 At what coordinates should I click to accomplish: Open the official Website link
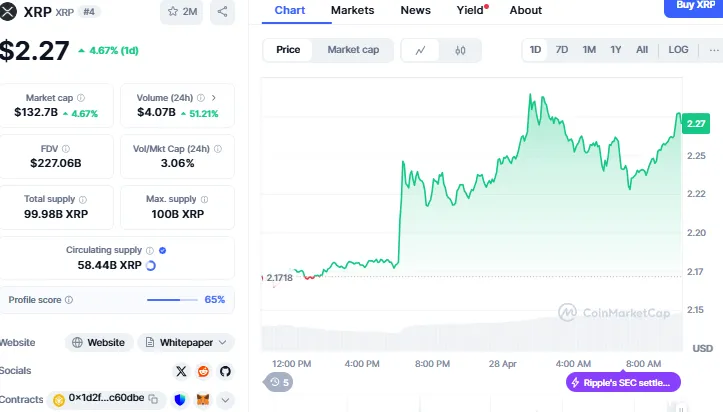(x=99, y=342)
